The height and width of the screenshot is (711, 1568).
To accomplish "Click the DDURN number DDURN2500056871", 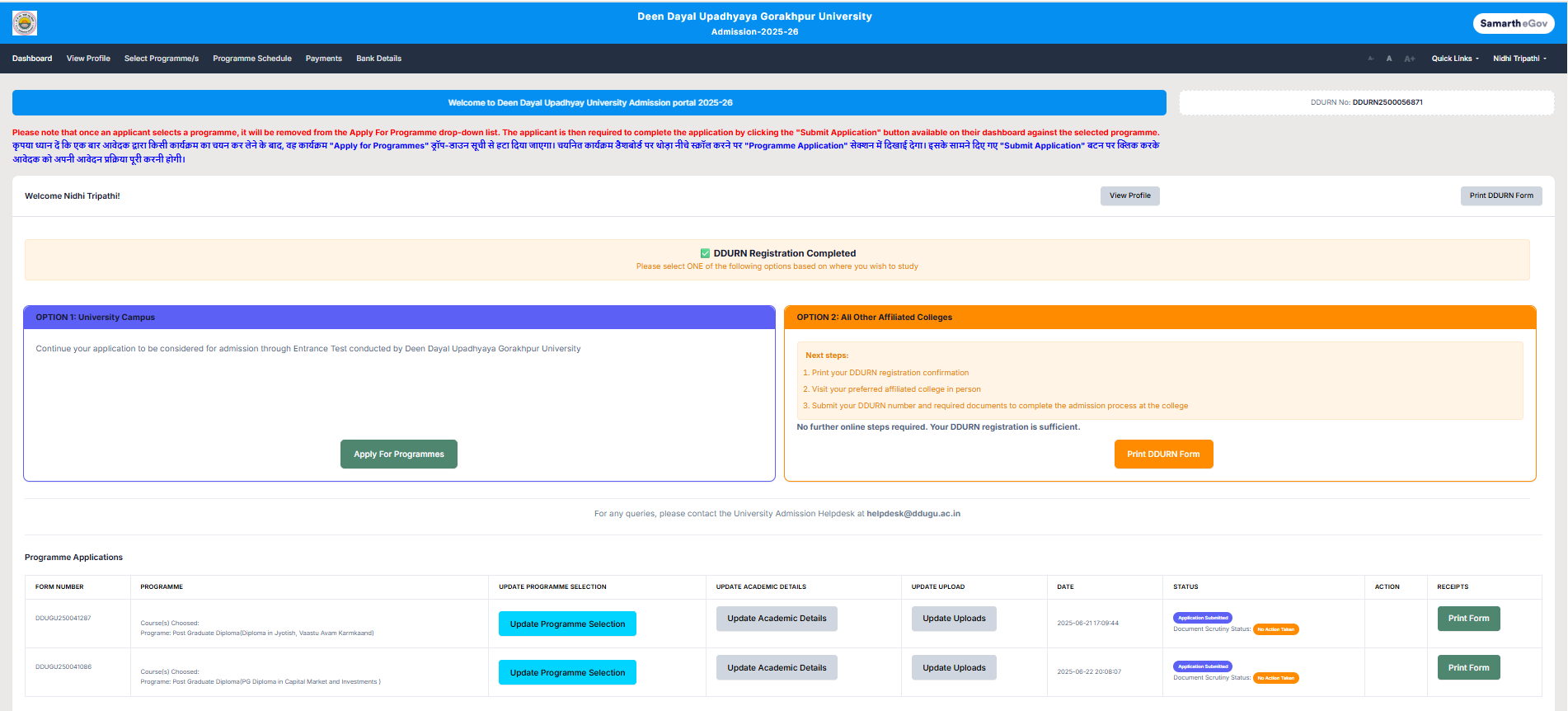I will coord(1387,102).
